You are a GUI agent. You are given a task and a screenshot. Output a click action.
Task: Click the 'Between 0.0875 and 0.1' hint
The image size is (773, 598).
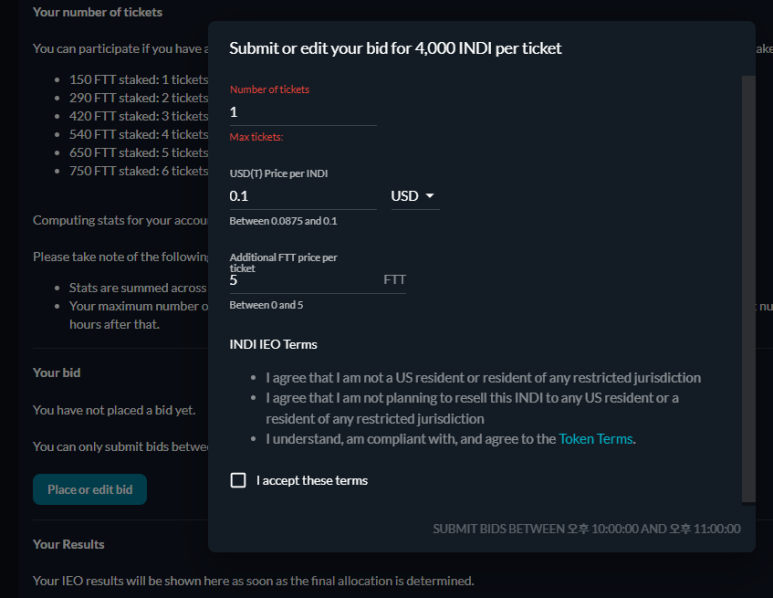pos(283,221)
